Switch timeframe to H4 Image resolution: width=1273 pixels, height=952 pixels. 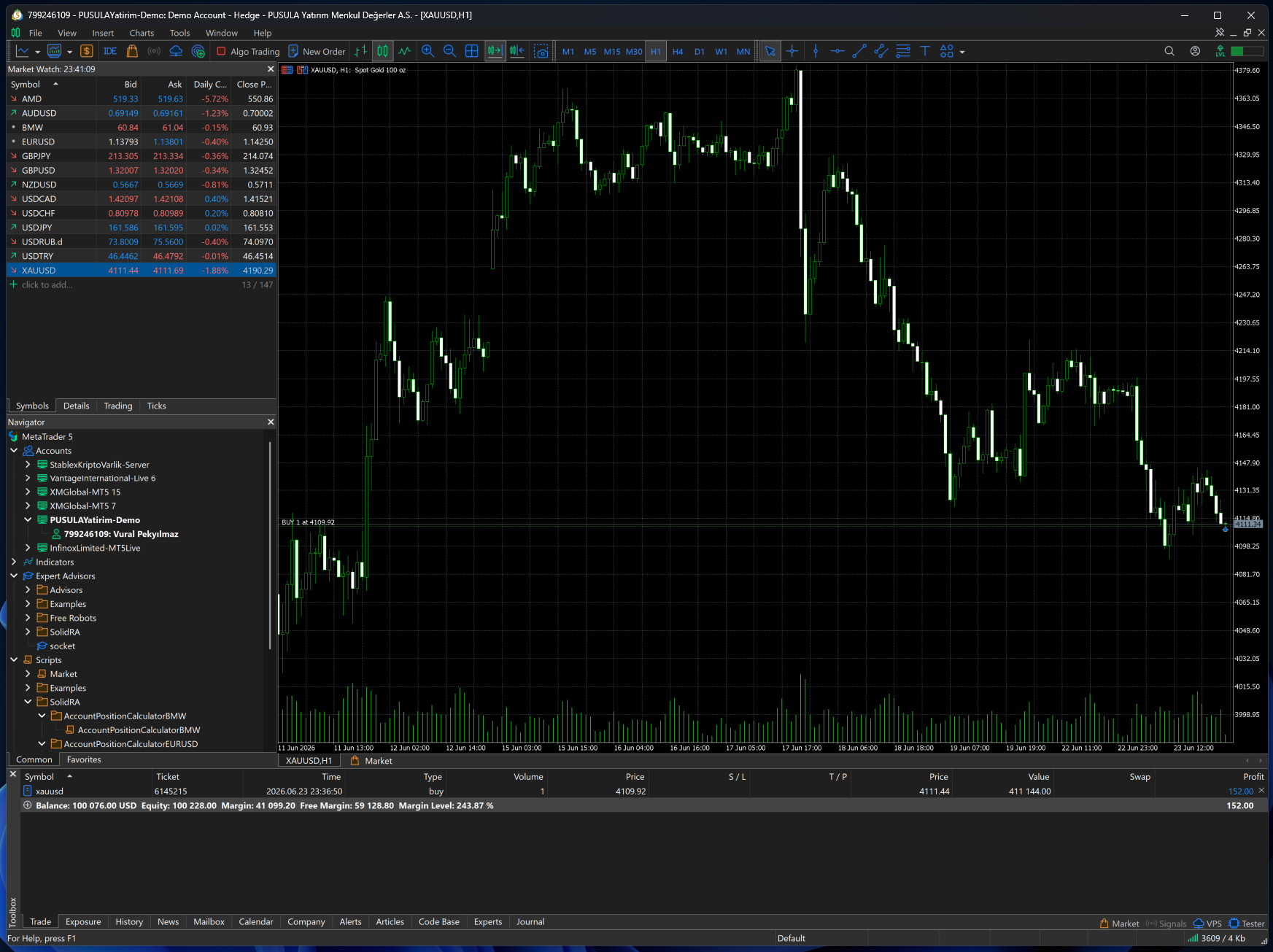[x=678, y=51]
